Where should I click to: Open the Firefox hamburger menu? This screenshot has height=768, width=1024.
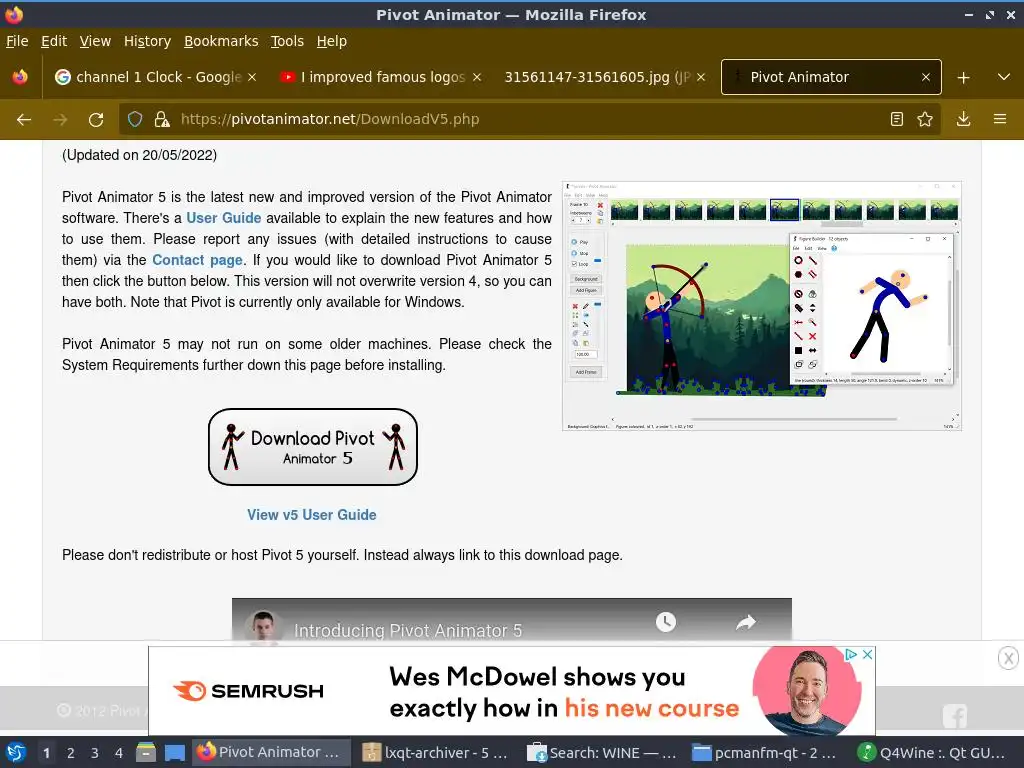coord(1000,119)
